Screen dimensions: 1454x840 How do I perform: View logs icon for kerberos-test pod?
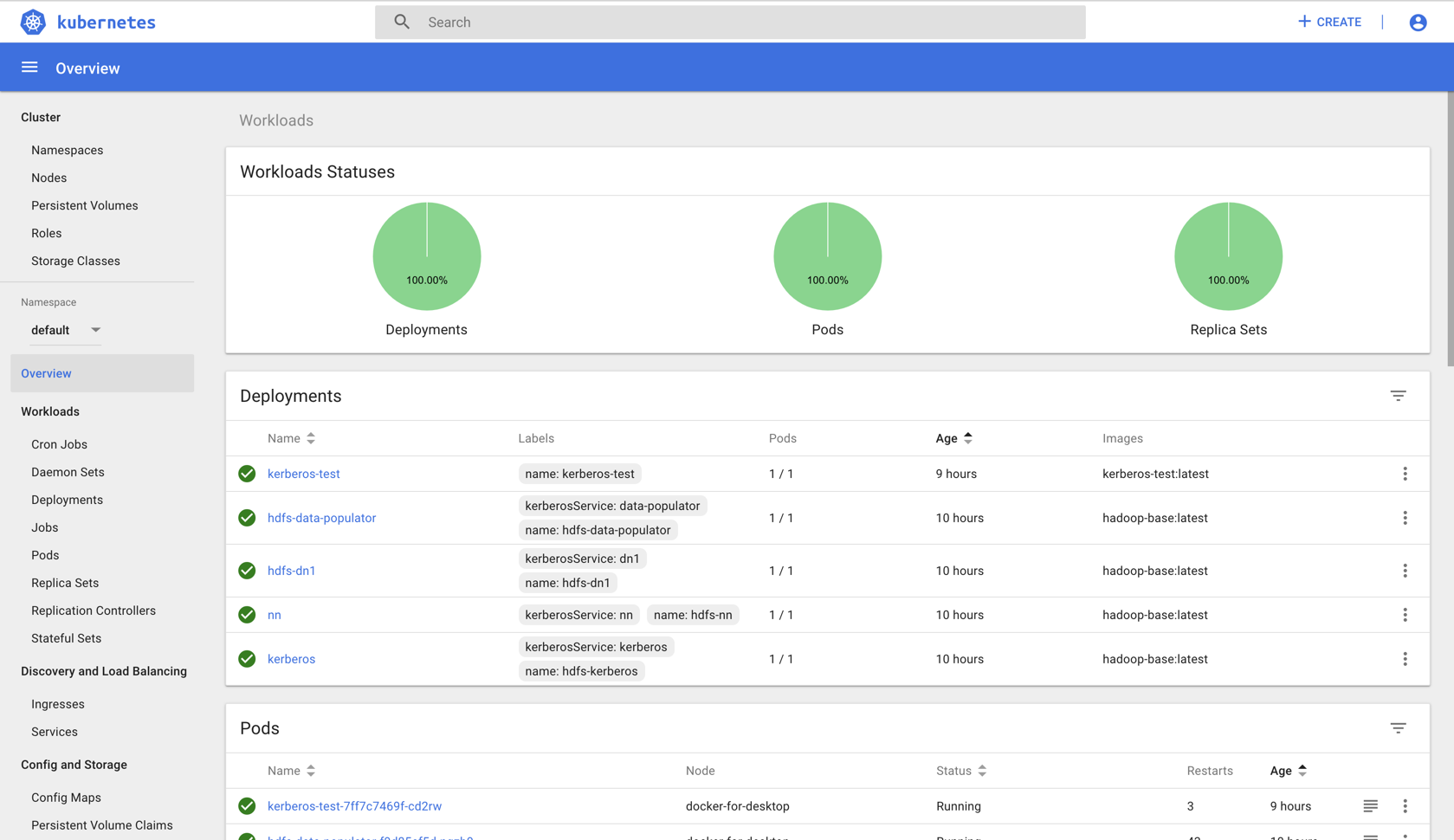coord(1370,806)
